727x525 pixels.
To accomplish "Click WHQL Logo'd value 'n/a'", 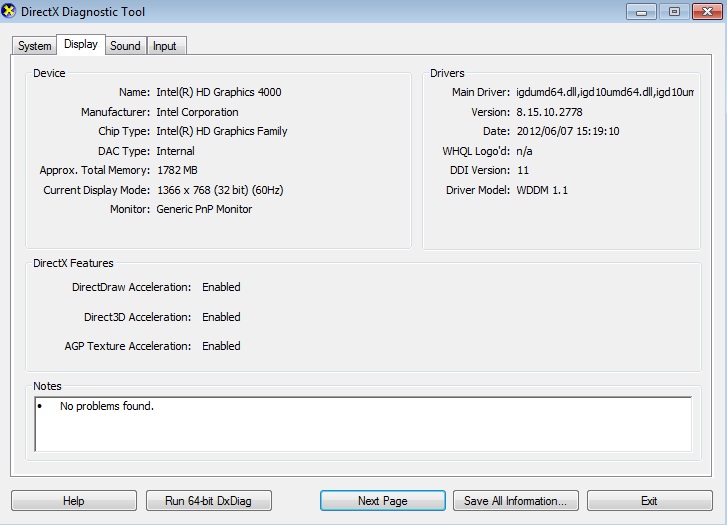I will pyautogui.click(x=524, y=151).
